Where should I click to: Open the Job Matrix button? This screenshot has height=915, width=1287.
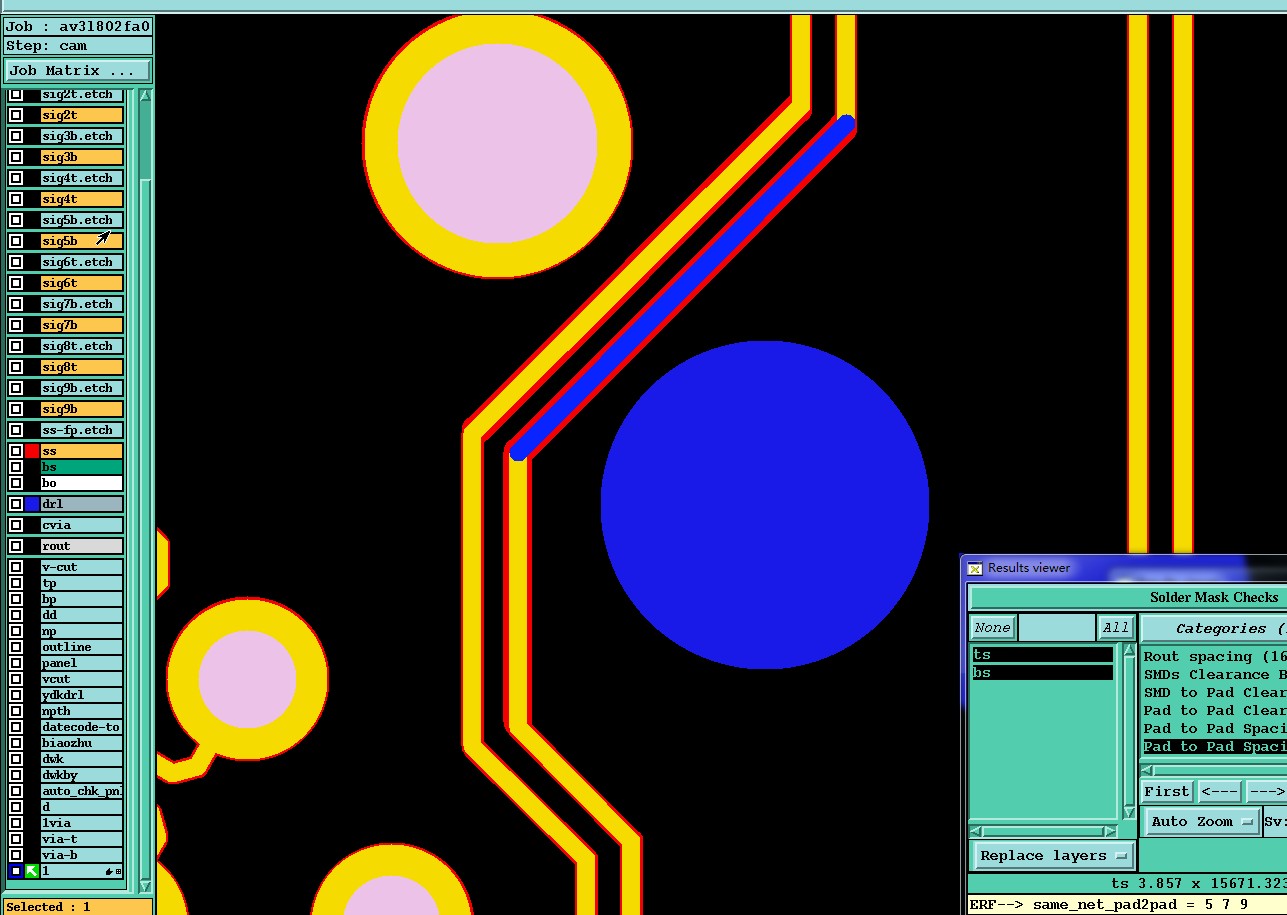point(78,70)
